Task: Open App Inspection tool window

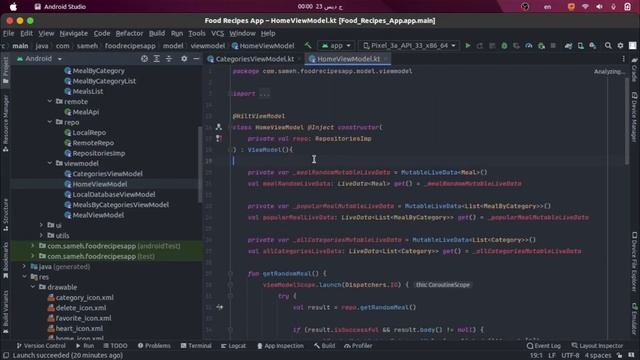Action: point(280,346)
